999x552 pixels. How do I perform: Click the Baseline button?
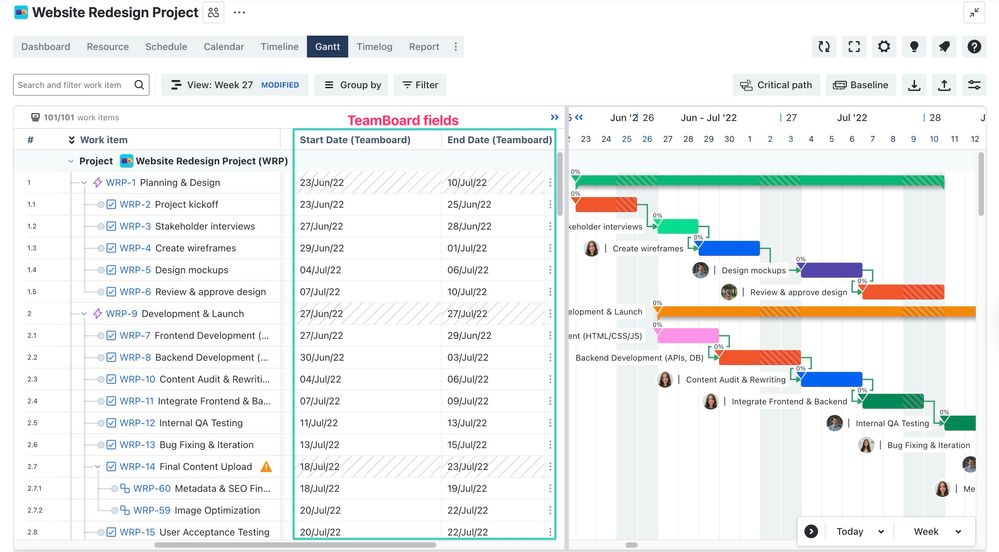(x=861, y=85)
